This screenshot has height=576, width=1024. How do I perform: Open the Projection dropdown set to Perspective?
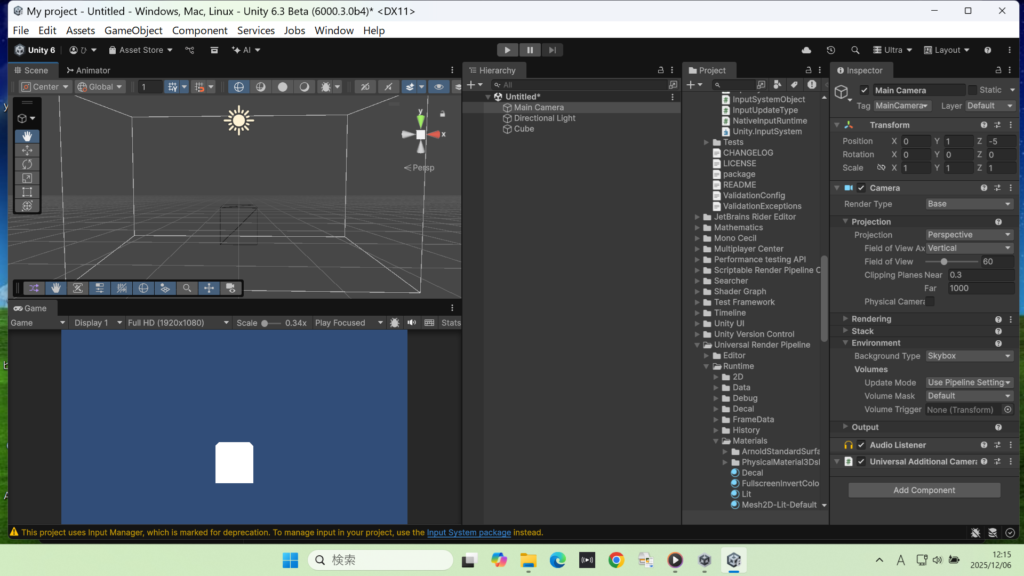tap(968, 235)
